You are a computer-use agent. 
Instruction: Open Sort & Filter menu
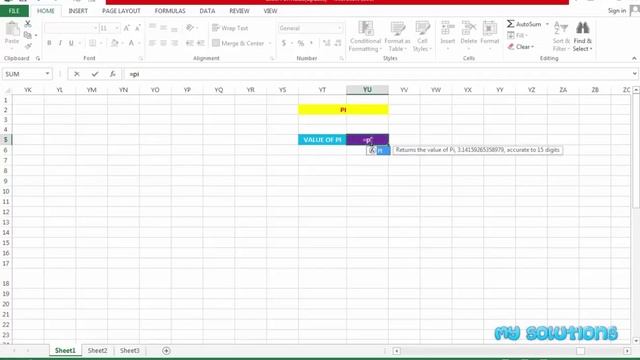561,37
